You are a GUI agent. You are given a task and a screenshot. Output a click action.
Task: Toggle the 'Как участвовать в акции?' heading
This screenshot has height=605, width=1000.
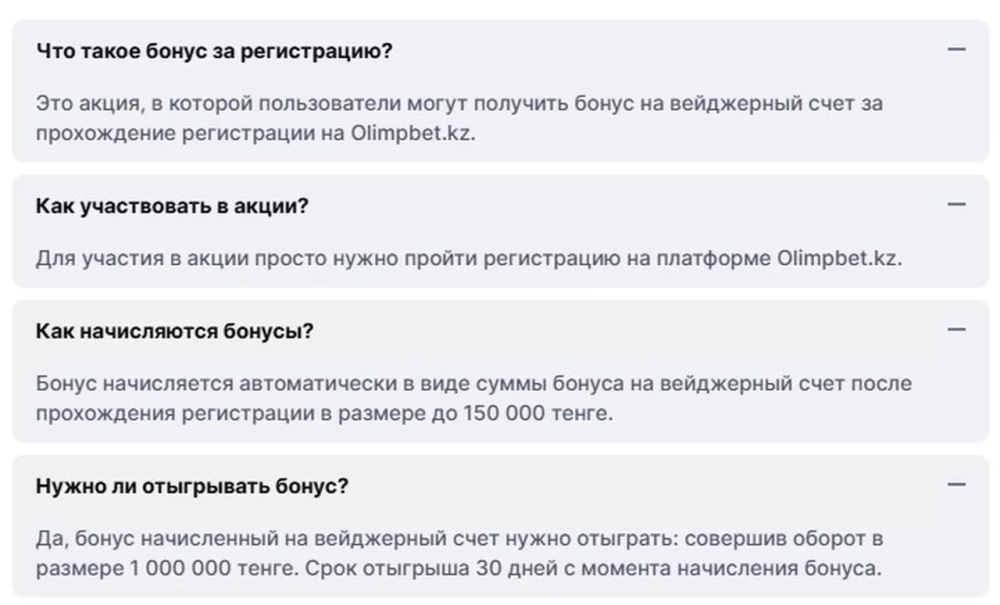coord(172,206)
